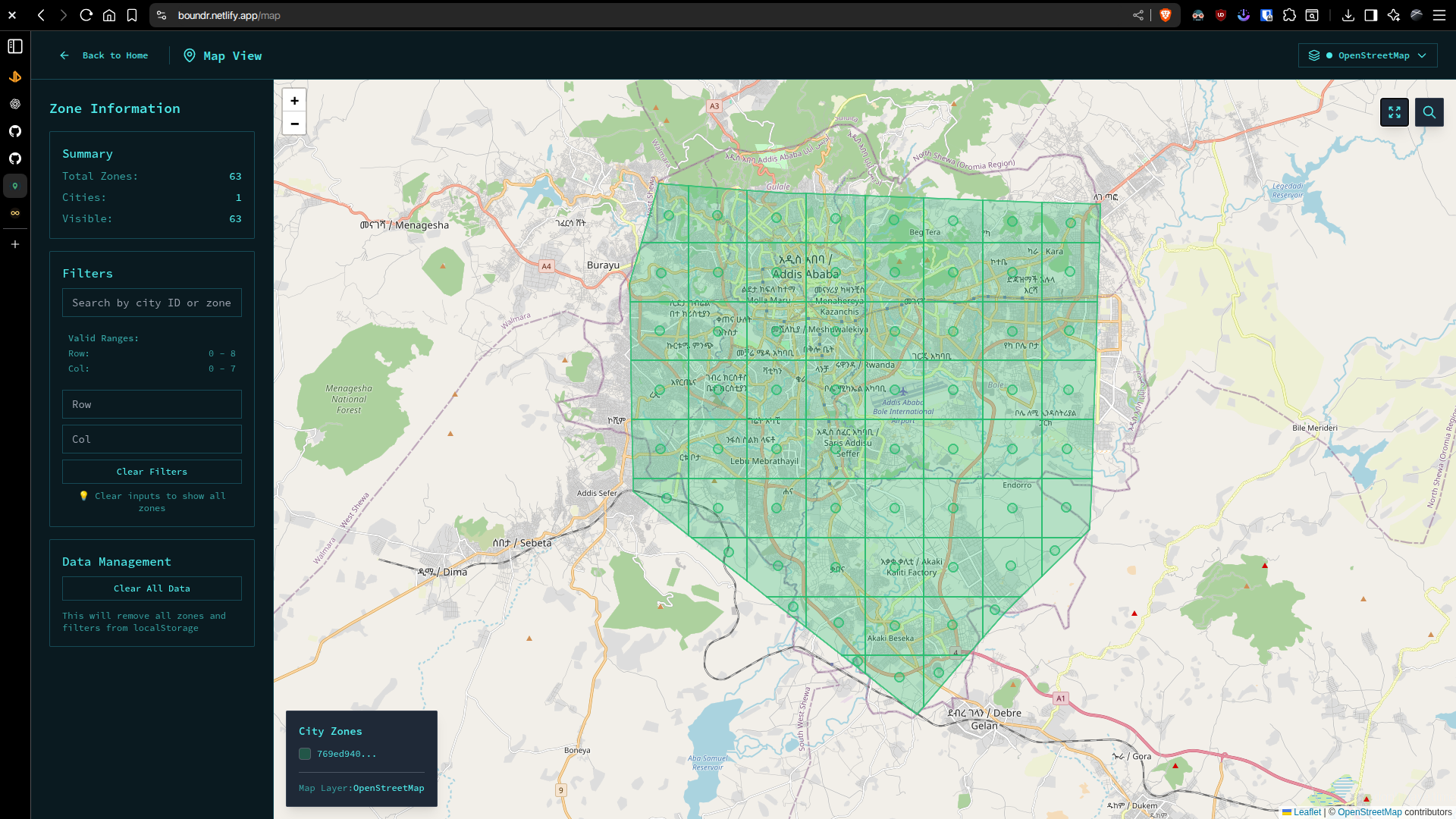Open the map search magnifier icon

click(1429, 112)
